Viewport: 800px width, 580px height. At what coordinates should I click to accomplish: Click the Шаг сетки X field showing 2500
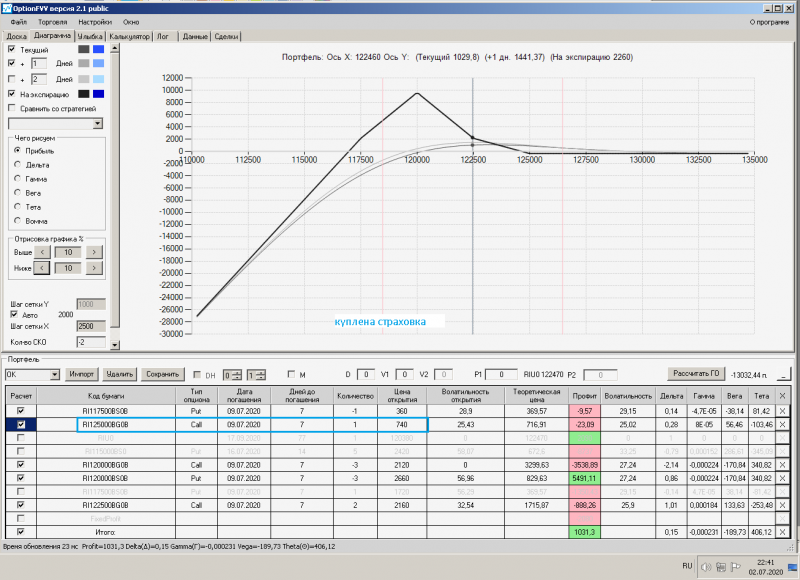point(91,326)
